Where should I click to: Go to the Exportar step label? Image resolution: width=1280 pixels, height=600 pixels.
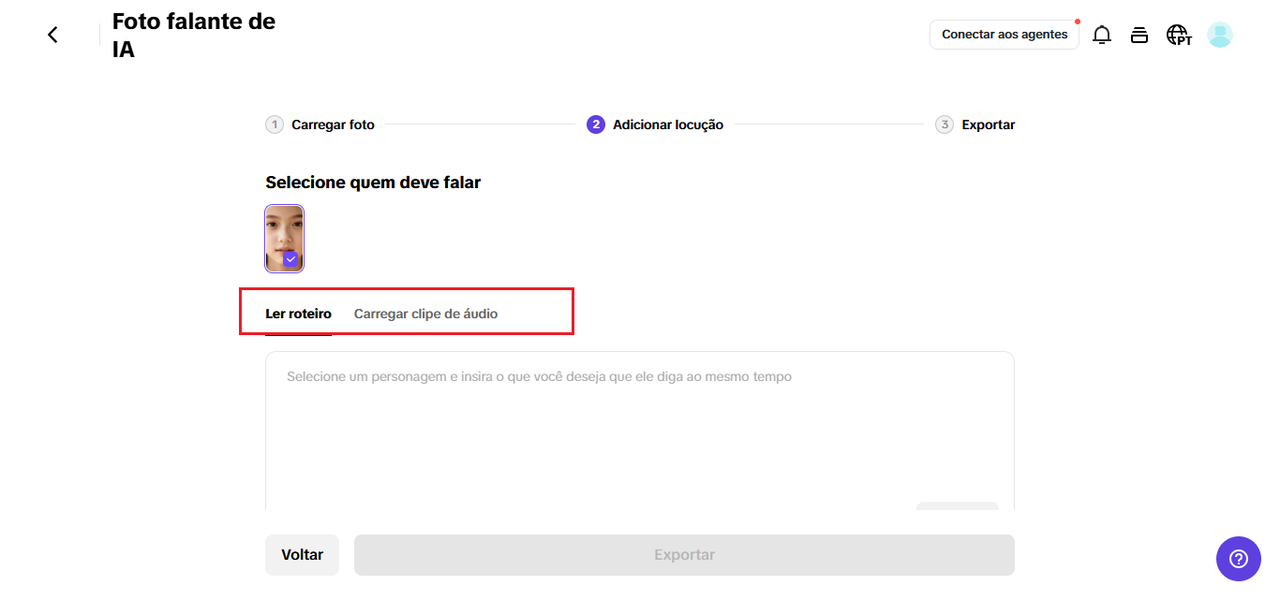coord(988,125)
